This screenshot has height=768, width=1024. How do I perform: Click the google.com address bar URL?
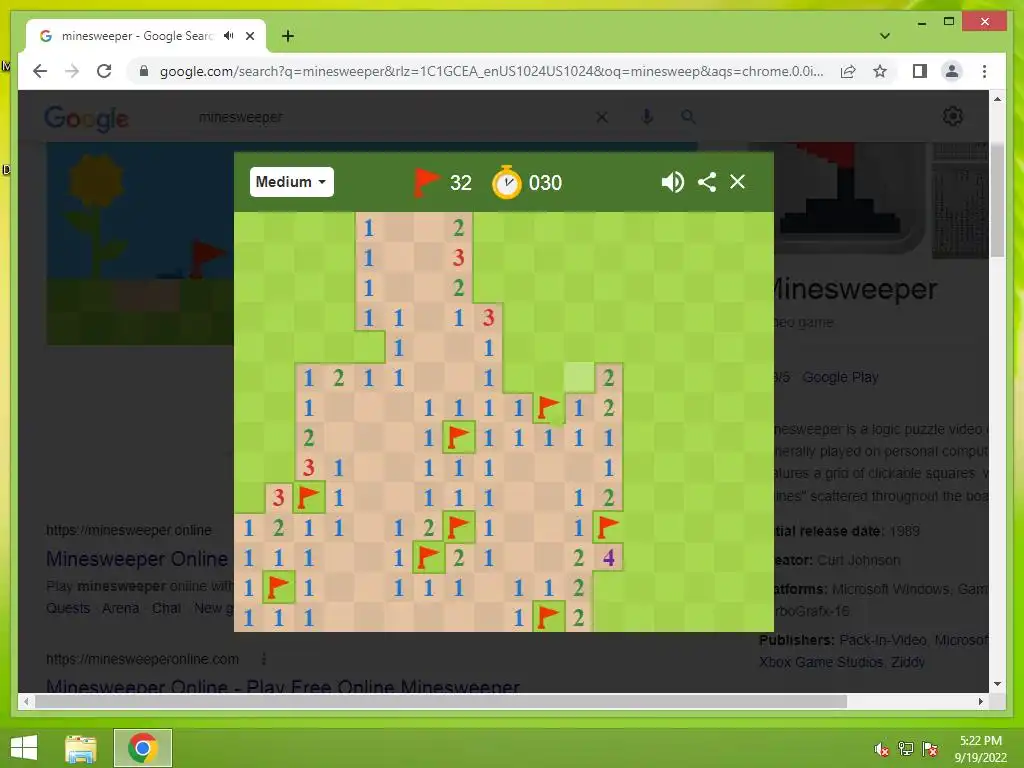[x=491, y=71]
